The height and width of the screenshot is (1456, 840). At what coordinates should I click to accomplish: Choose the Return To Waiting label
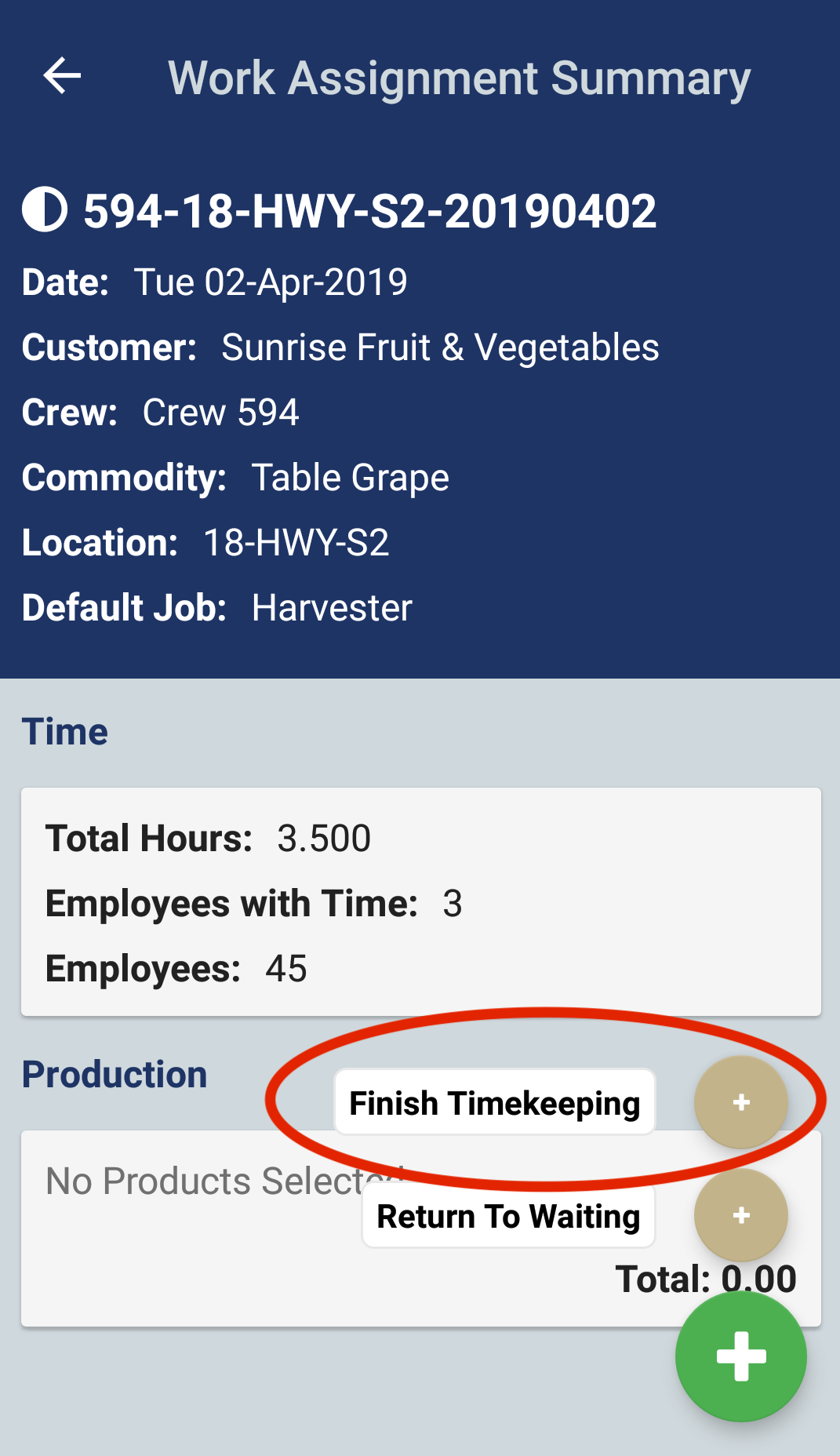tap(508, 1216)
